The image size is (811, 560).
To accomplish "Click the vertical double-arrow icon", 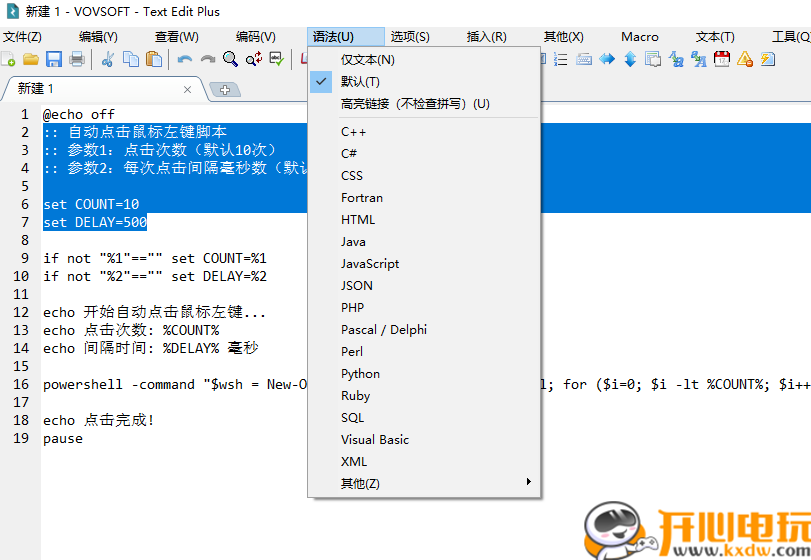I will click(630, 59).
